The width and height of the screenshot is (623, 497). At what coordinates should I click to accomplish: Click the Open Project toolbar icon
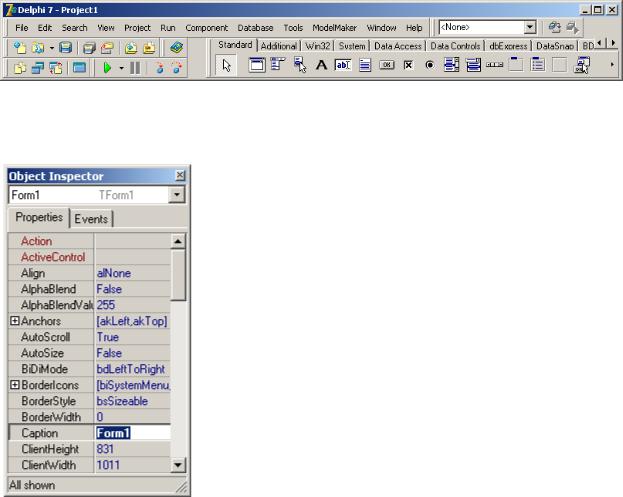click(107, 48)
